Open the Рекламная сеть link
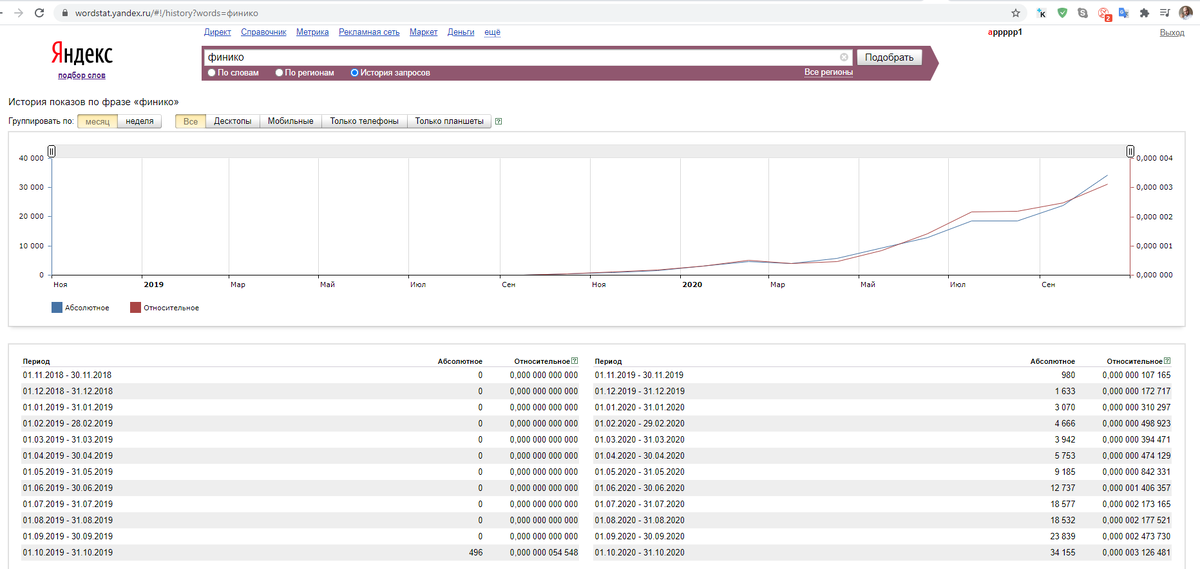The width and height of the screenshot is (1200, 569). tap(369, 32)
